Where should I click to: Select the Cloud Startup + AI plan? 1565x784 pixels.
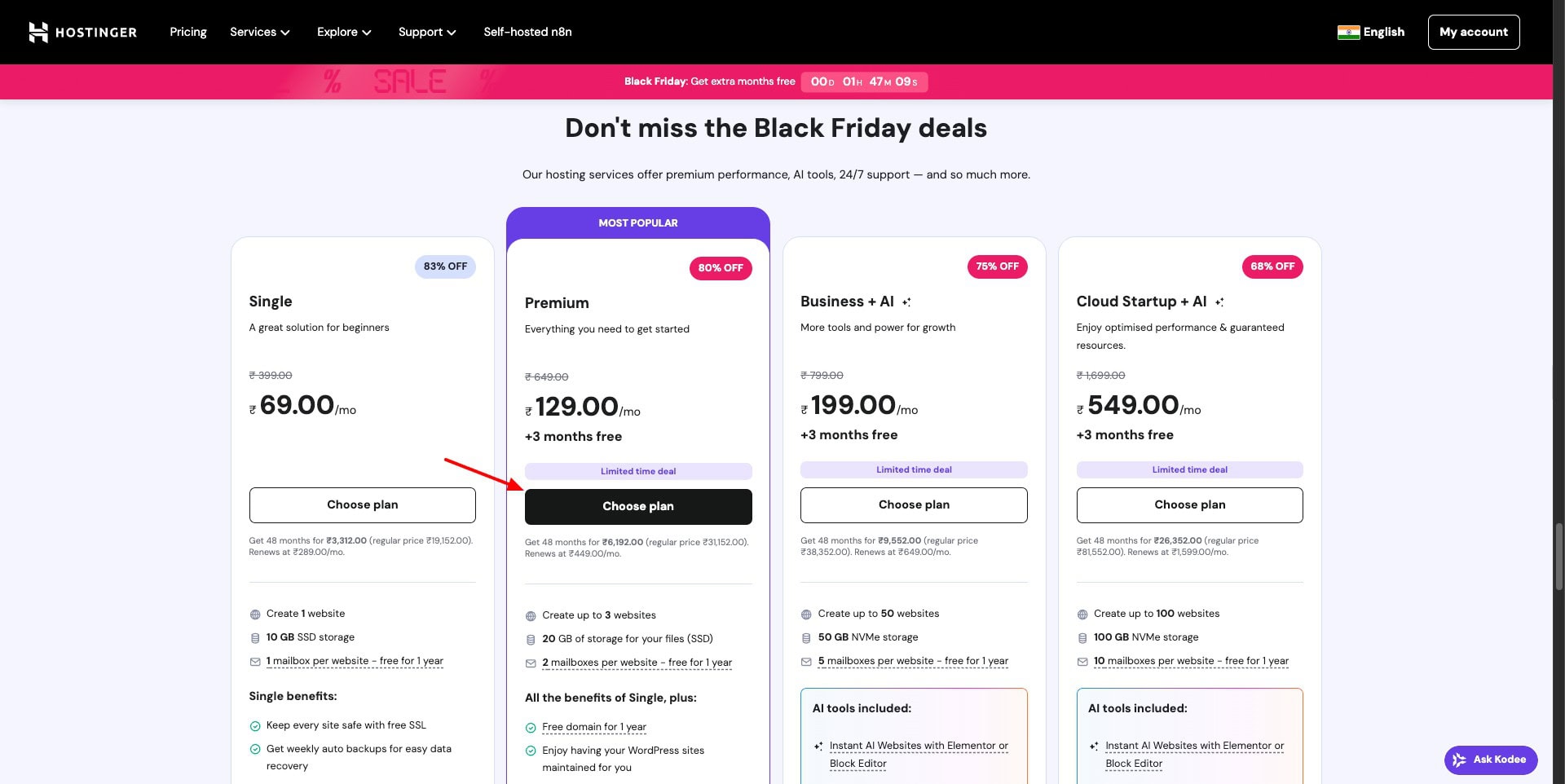point(1189,505)
